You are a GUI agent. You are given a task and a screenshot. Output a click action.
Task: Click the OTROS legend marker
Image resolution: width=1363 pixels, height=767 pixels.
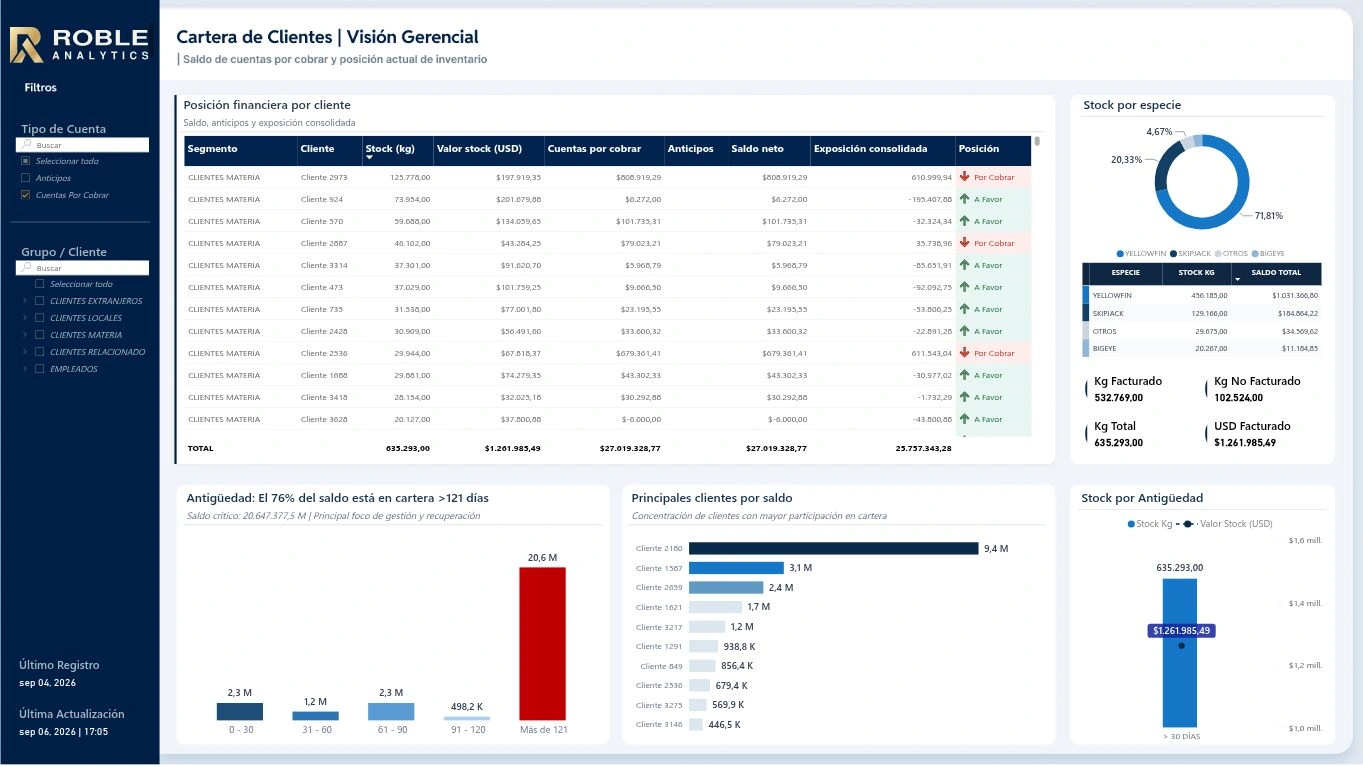pyautogui.click(x=1217, y=254)
